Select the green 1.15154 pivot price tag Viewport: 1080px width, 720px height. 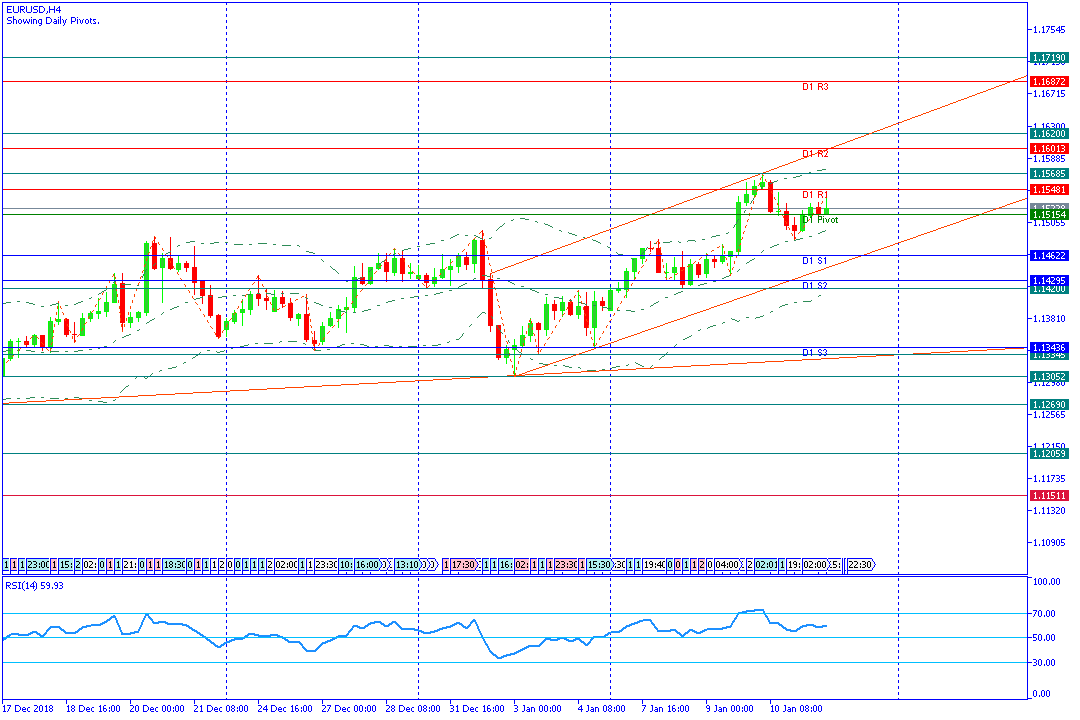pos(1049,215)
